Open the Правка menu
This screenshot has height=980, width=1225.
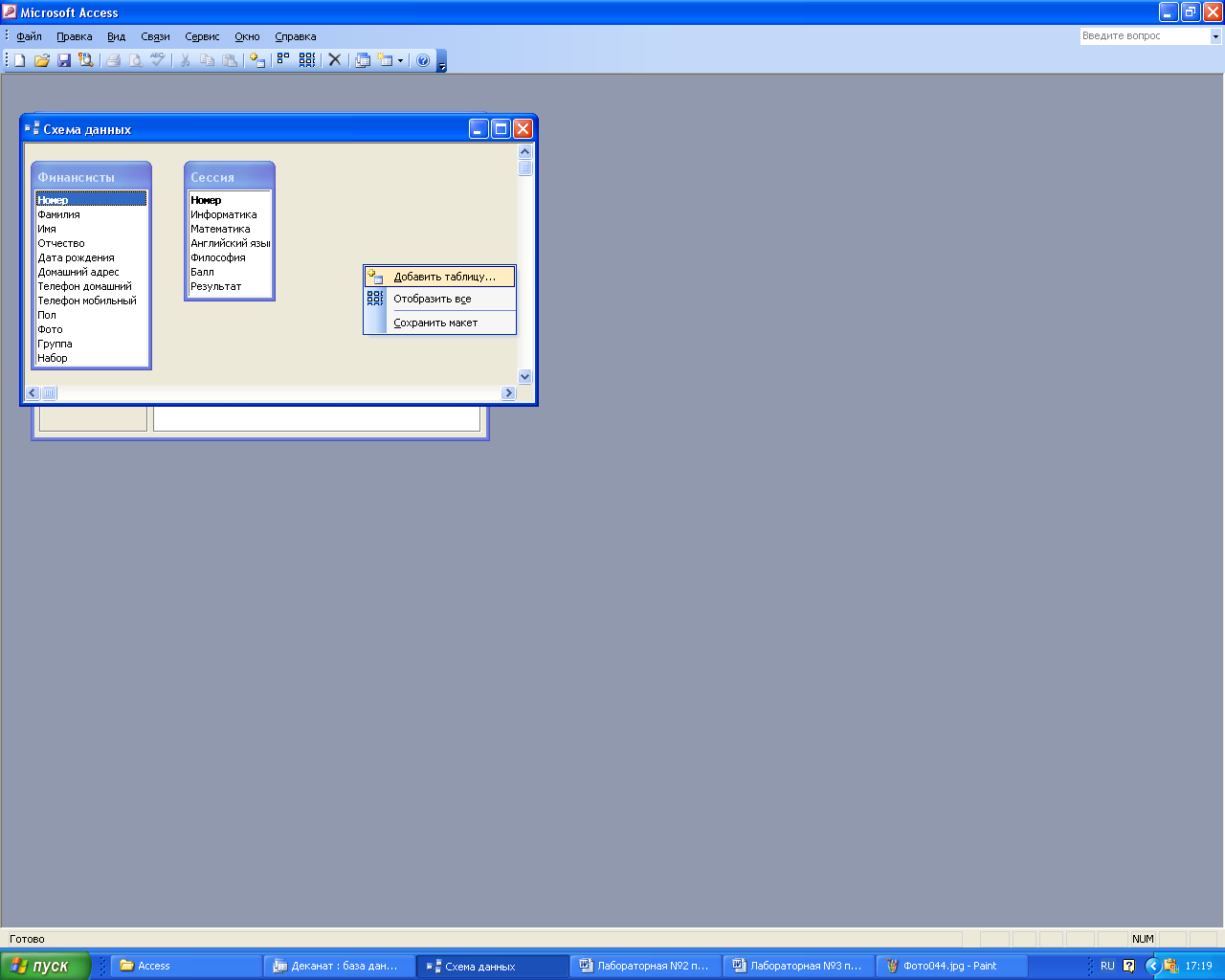pyautogui.click(x=74, y=36)
